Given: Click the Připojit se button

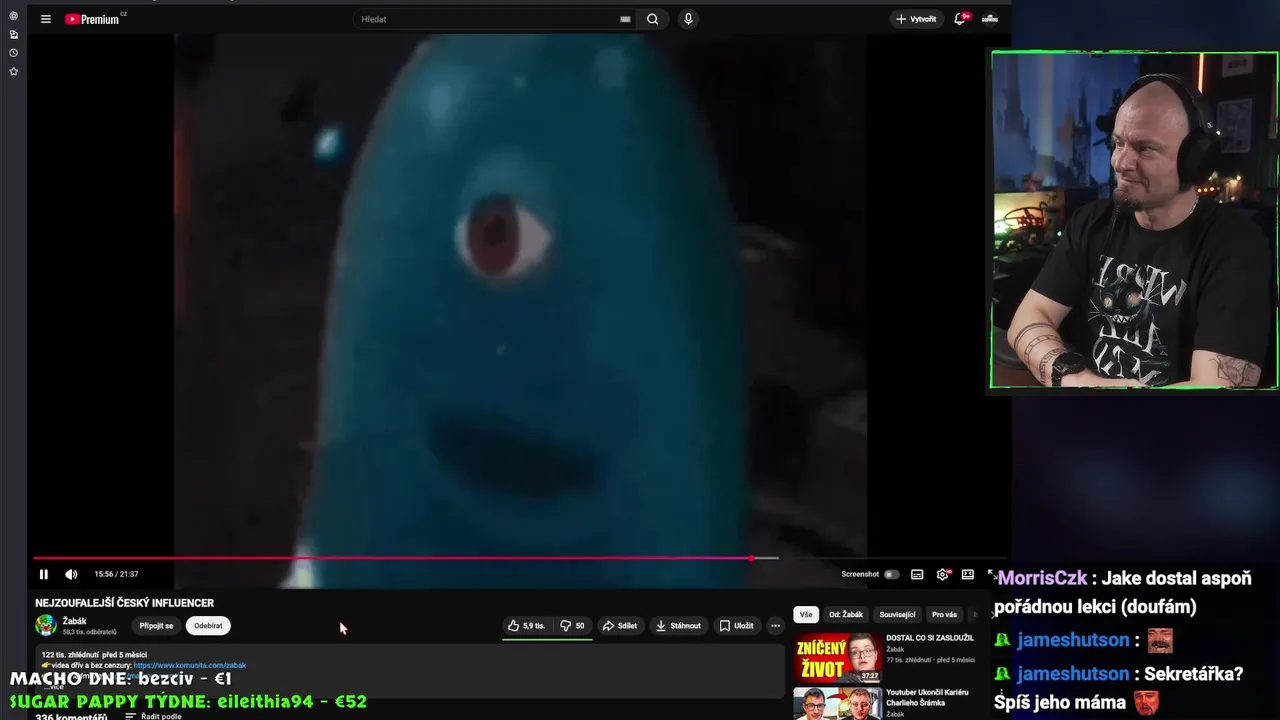Looking at the screenshot, I should pyautogui.click(x=156, y=626).
